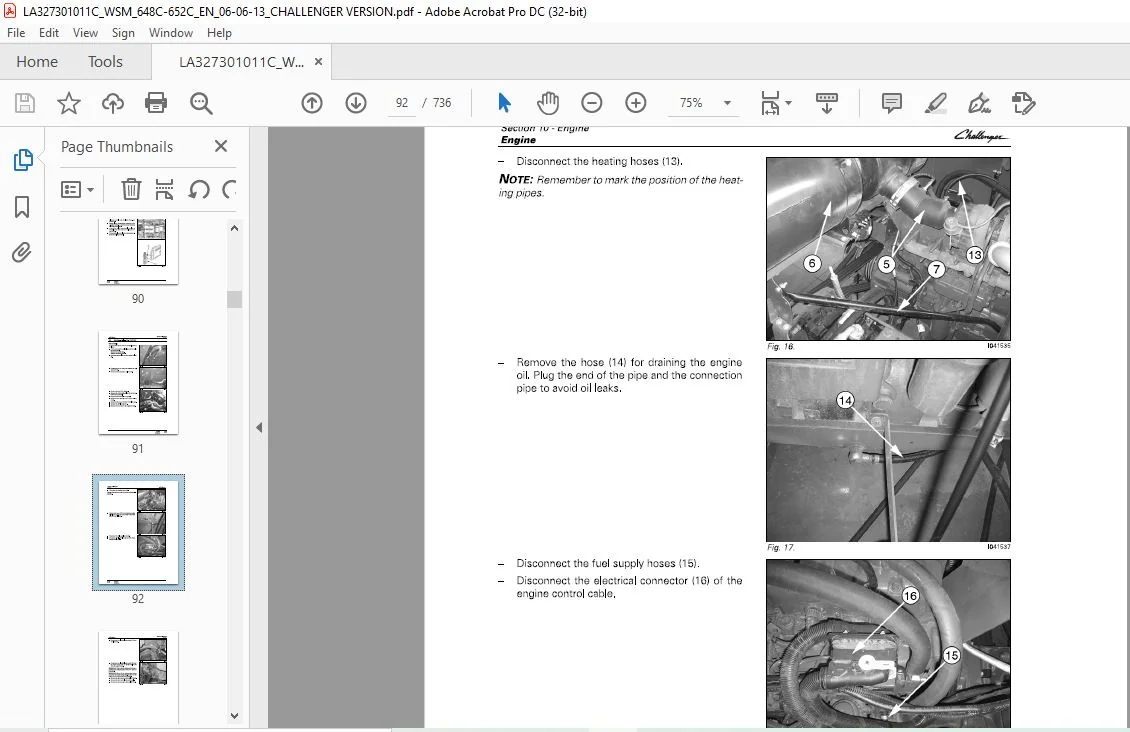Open the Window menu

tap(171, 32)
